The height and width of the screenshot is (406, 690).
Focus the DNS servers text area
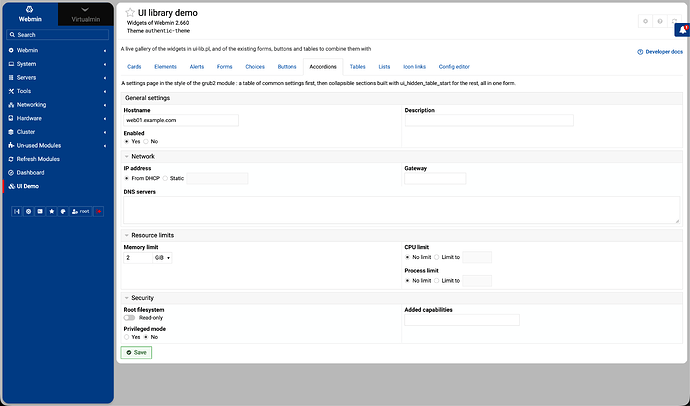[402, 210]
